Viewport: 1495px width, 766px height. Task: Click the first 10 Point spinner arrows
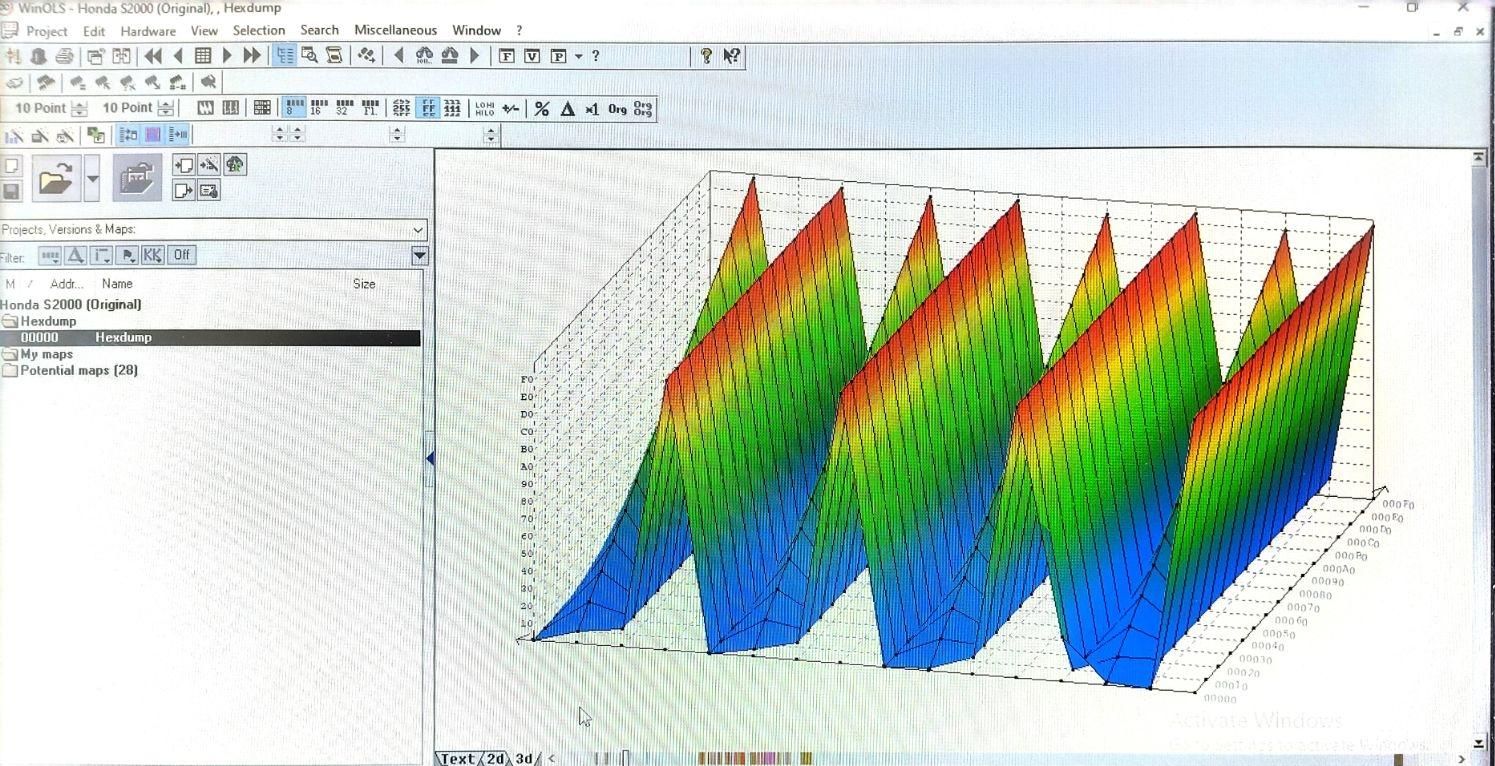tap(80, 108)
